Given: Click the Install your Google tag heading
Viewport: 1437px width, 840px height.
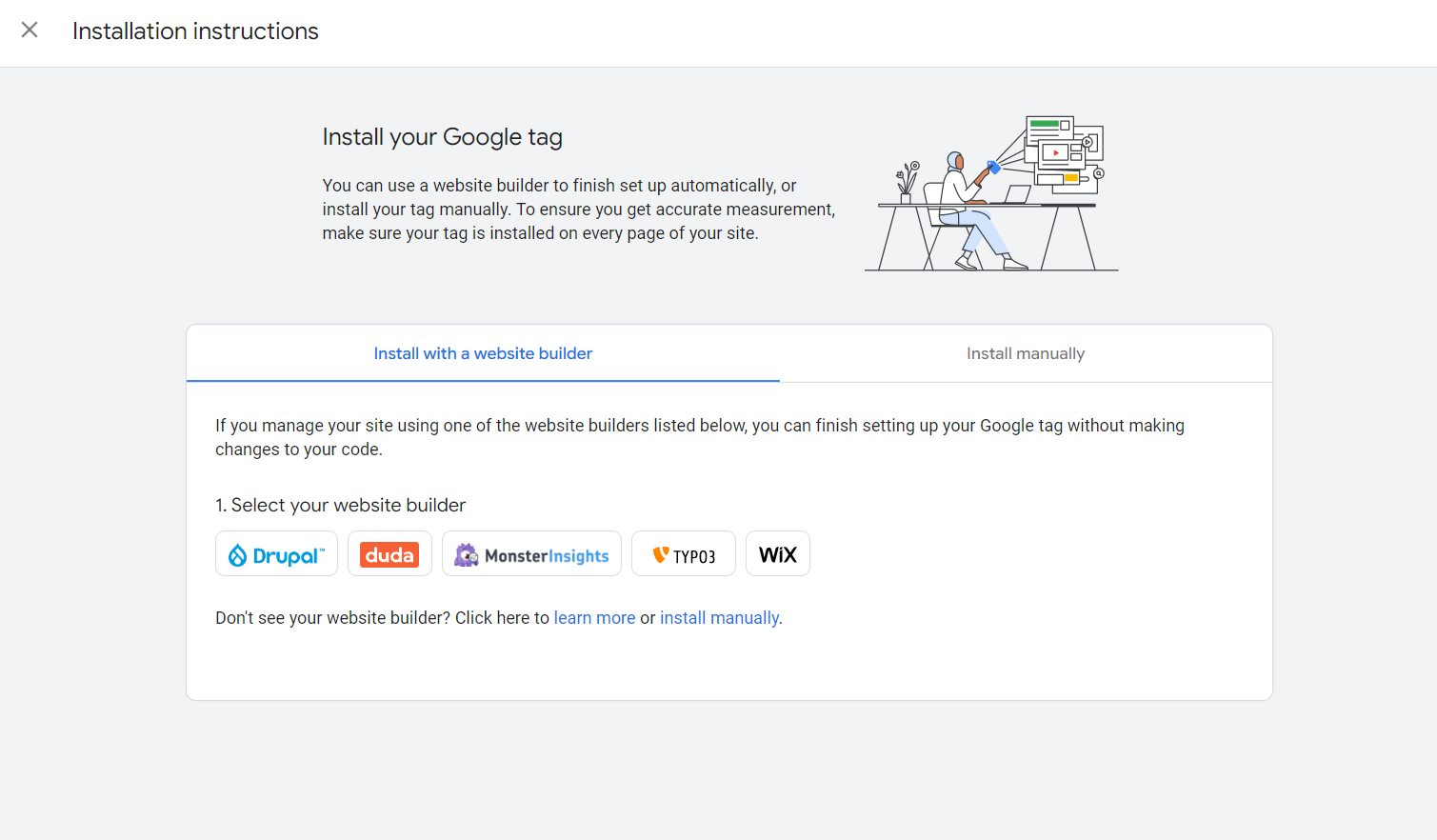Looking at the screenshot, I should [x=442, y=137].
